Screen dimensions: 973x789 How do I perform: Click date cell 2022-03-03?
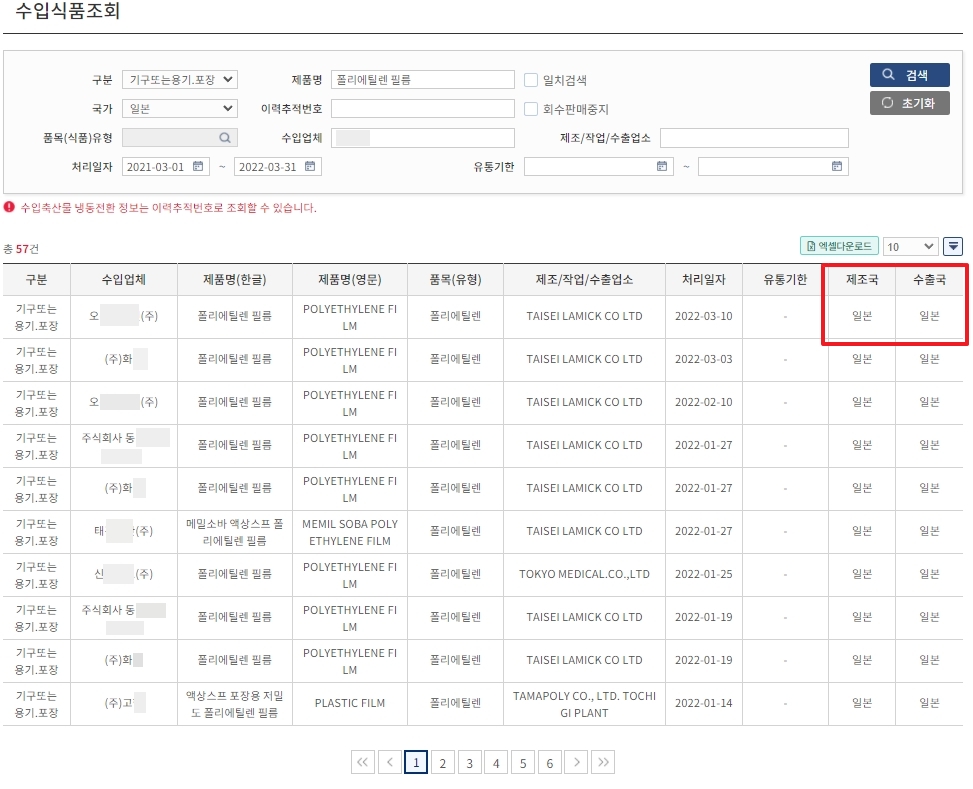point(704,359)
